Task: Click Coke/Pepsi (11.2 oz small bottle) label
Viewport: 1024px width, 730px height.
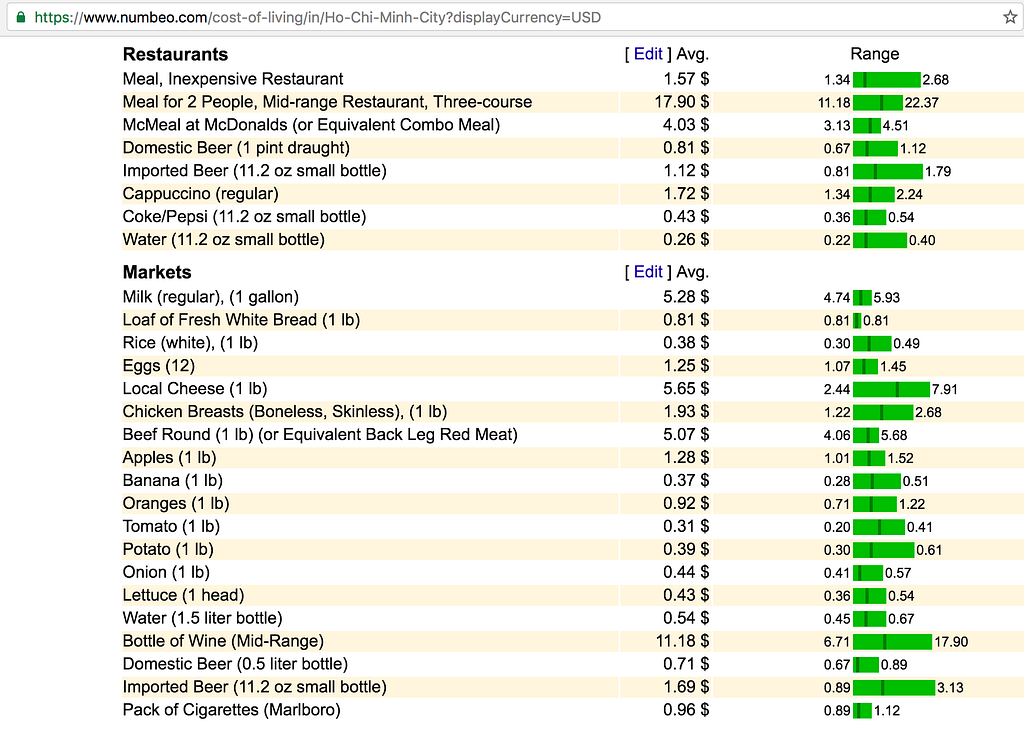Action: click(244, 217)
